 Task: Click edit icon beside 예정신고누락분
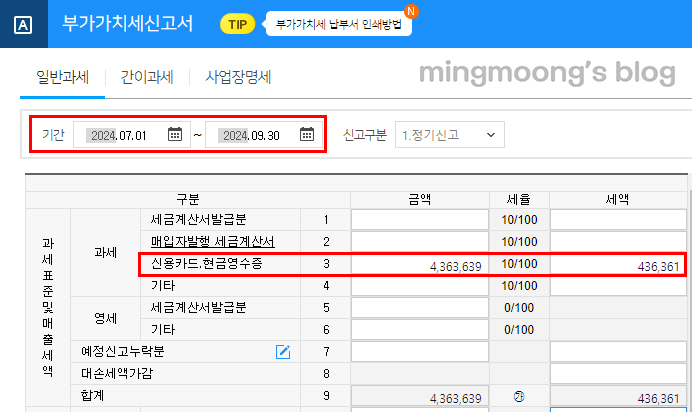click(282, 352)
